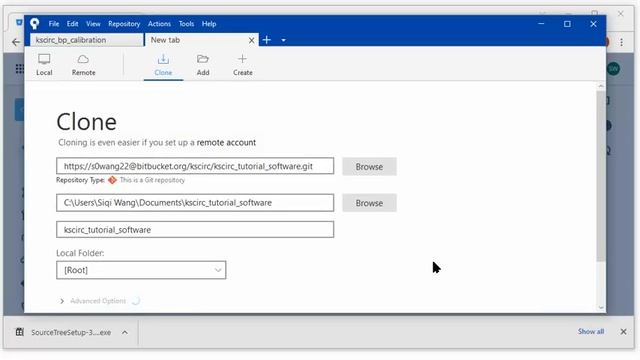Open the File menu
The image size is (640, 360).
pos(54,24)
